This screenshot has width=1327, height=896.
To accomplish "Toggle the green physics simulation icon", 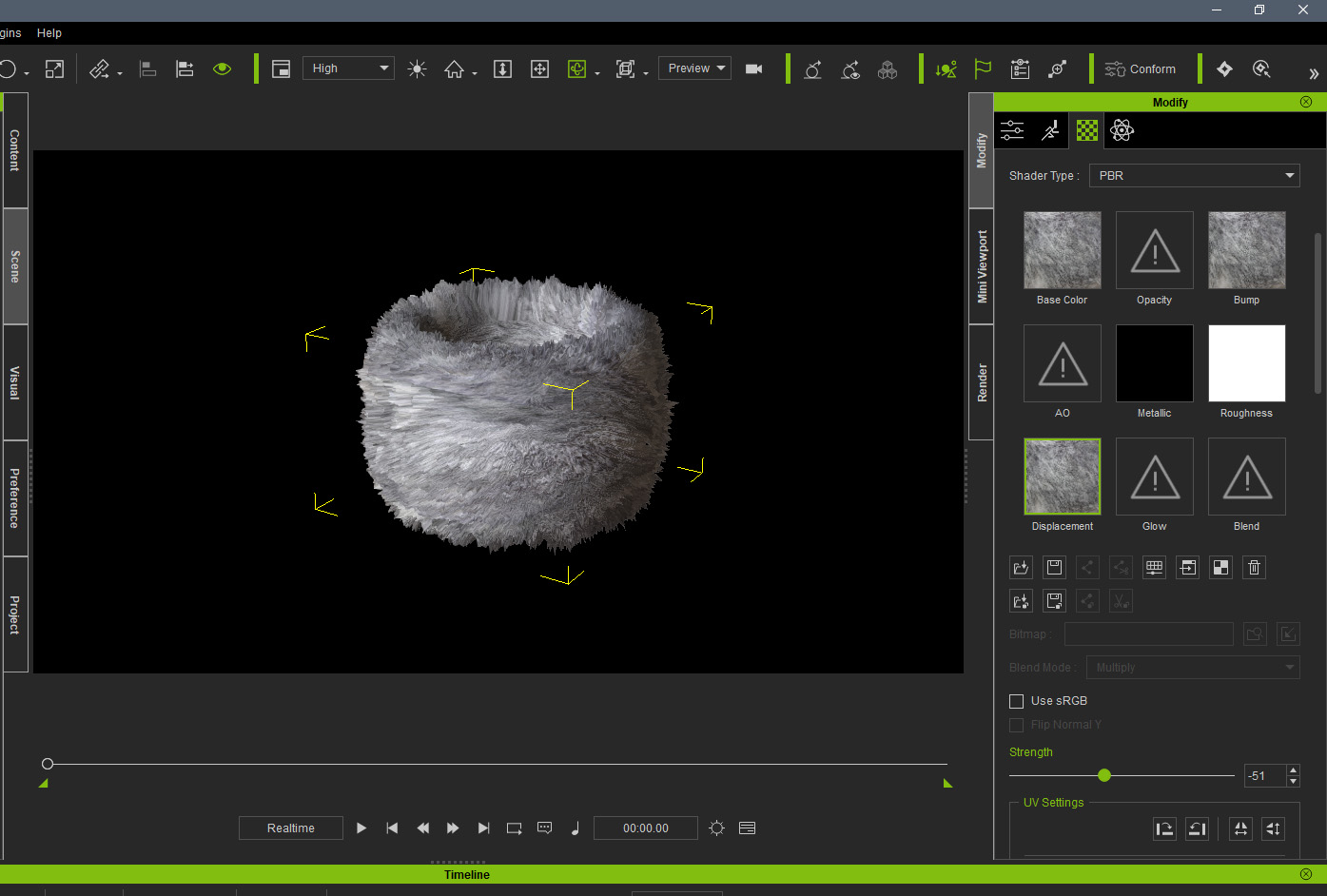I will [x=946, y=68].
